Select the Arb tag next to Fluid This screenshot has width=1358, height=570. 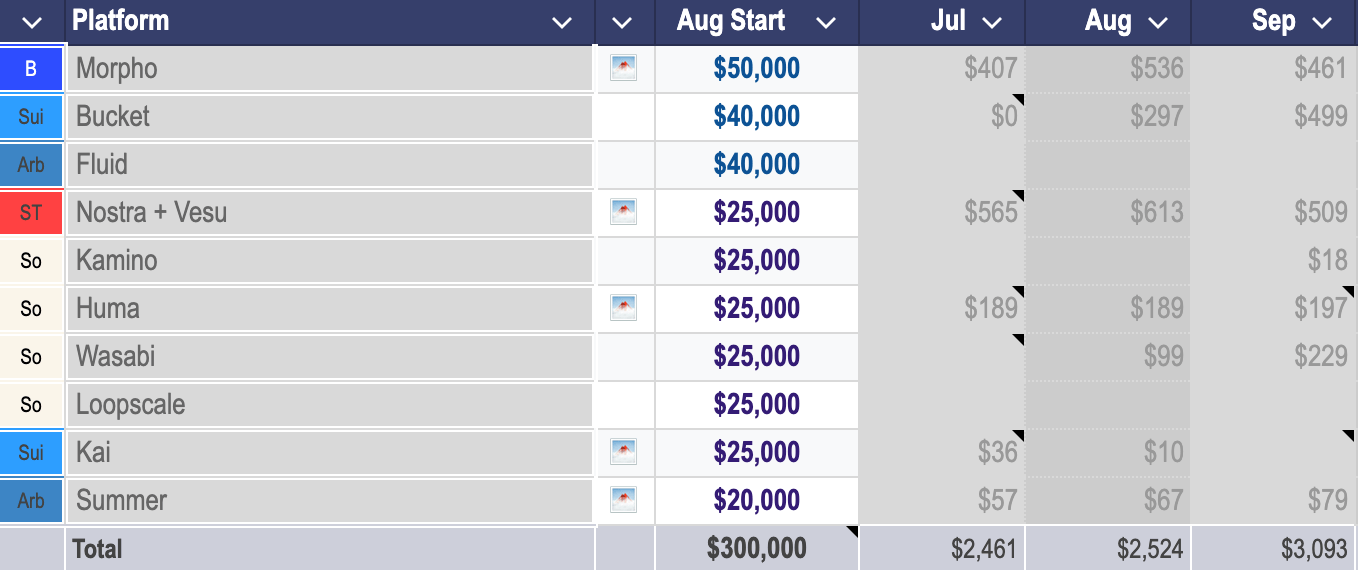pos(32,165)
